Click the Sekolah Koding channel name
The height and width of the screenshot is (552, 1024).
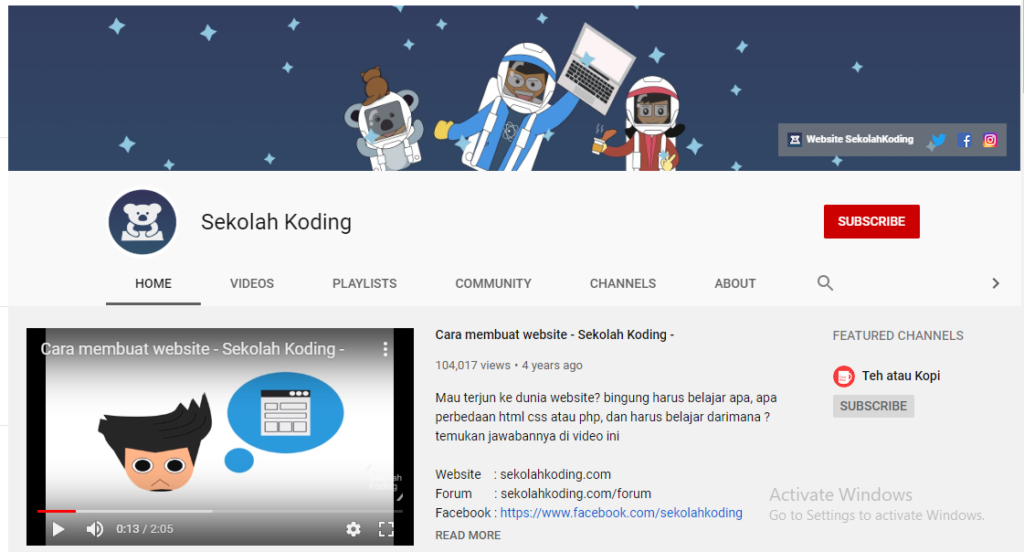(276, 222)
